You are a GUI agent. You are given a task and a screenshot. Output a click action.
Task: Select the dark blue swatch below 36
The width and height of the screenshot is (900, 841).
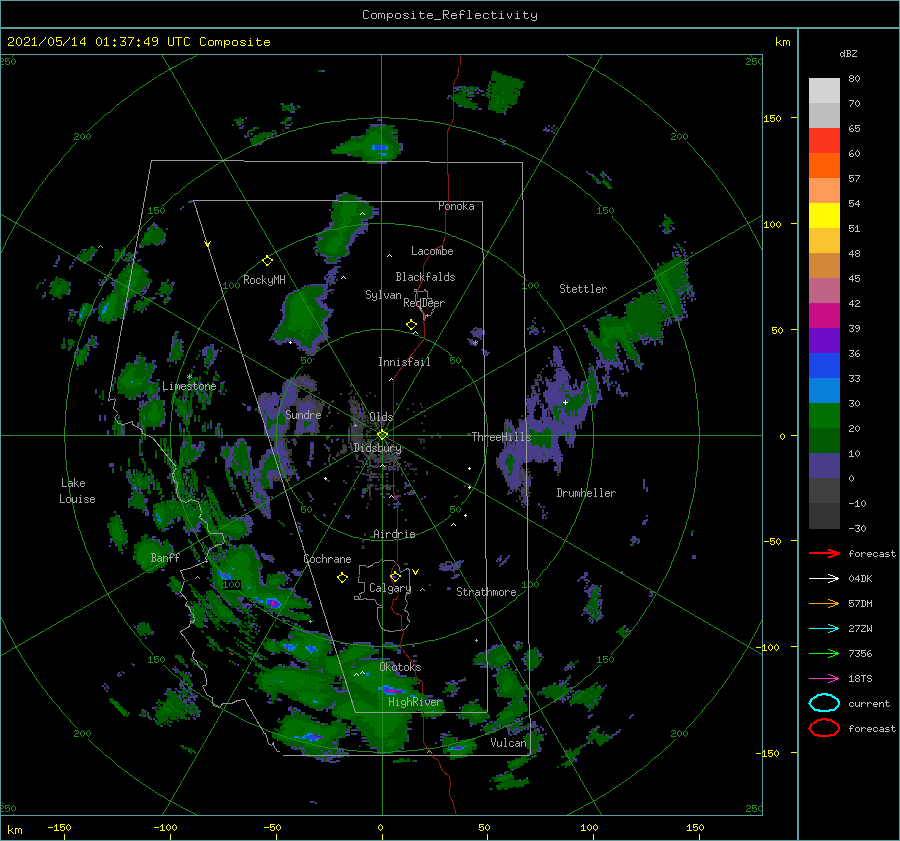(x=824, y=365)
